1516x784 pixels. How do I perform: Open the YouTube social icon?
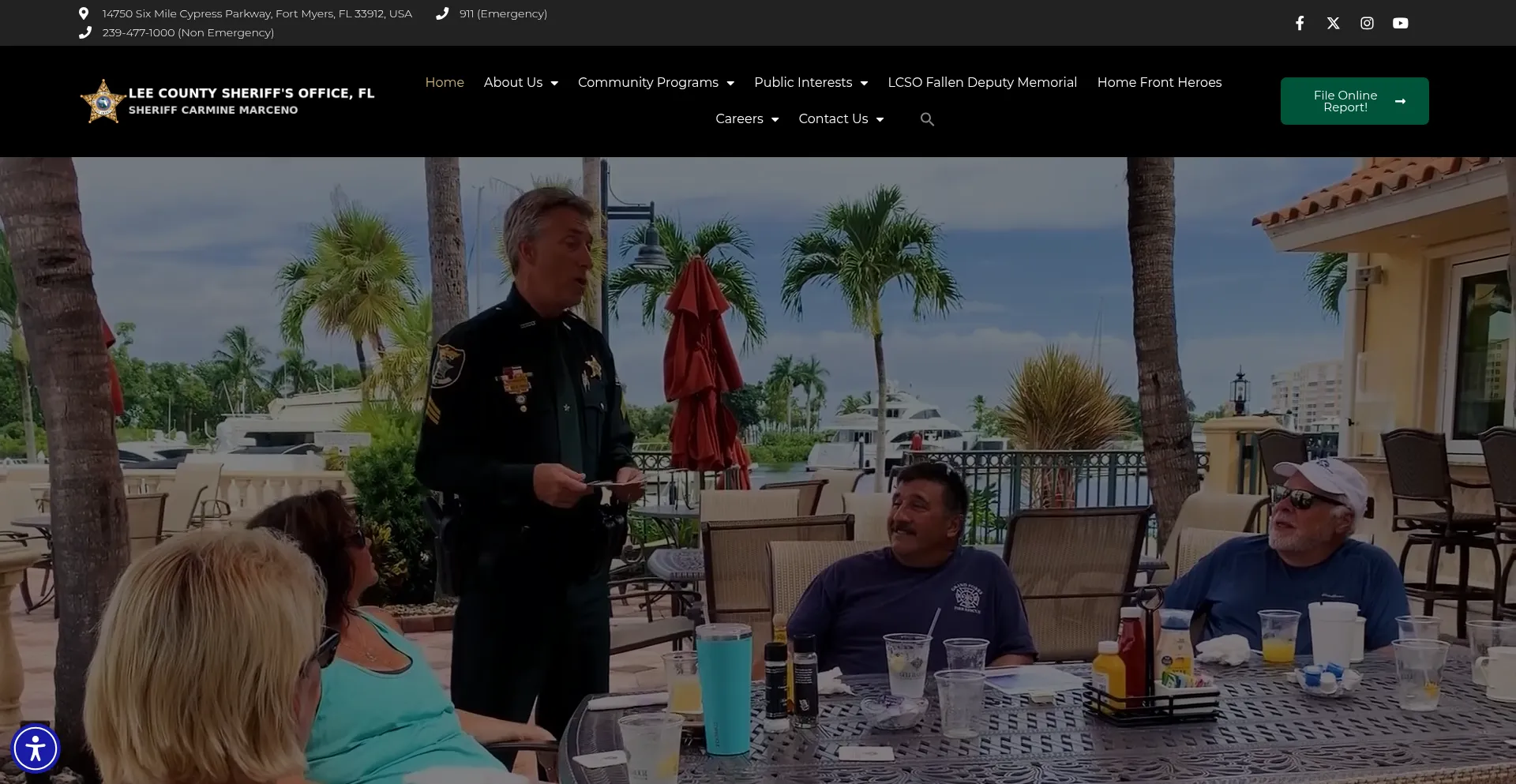click(x=1400, y=23)
